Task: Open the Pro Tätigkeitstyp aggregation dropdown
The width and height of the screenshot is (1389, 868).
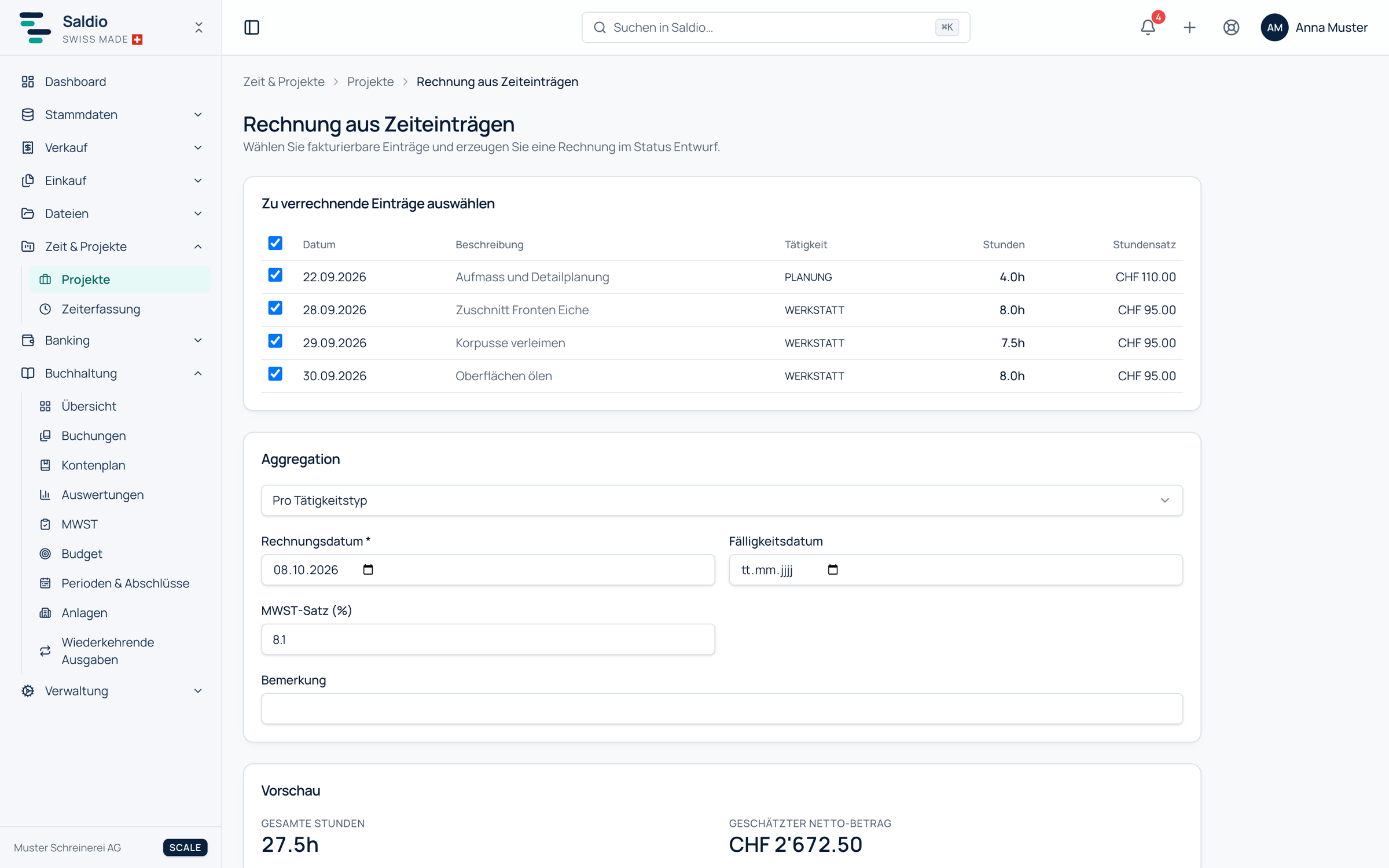Action: 722,500
